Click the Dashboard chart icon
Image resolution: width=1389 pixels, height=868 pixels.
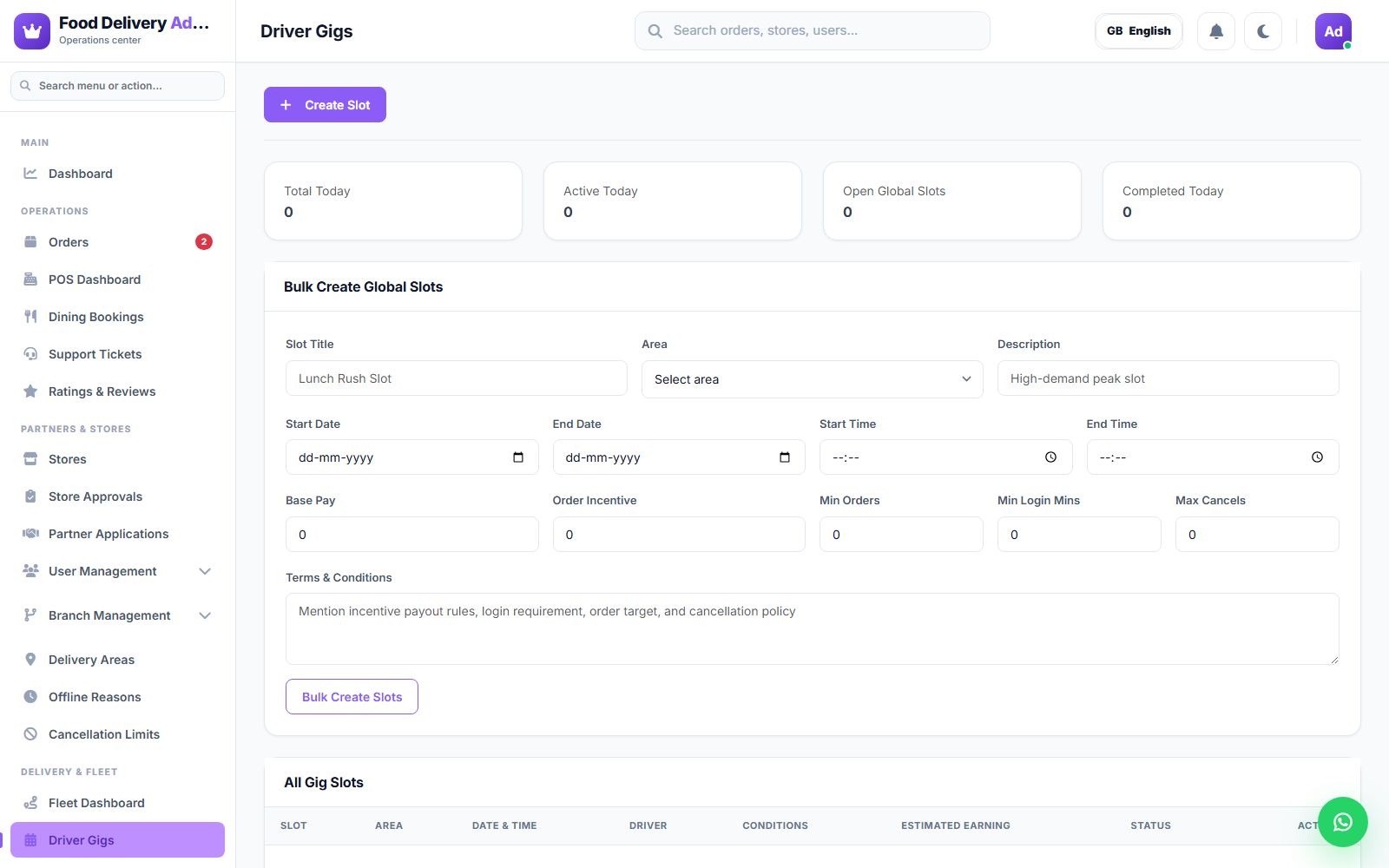(x=30, y=174)
